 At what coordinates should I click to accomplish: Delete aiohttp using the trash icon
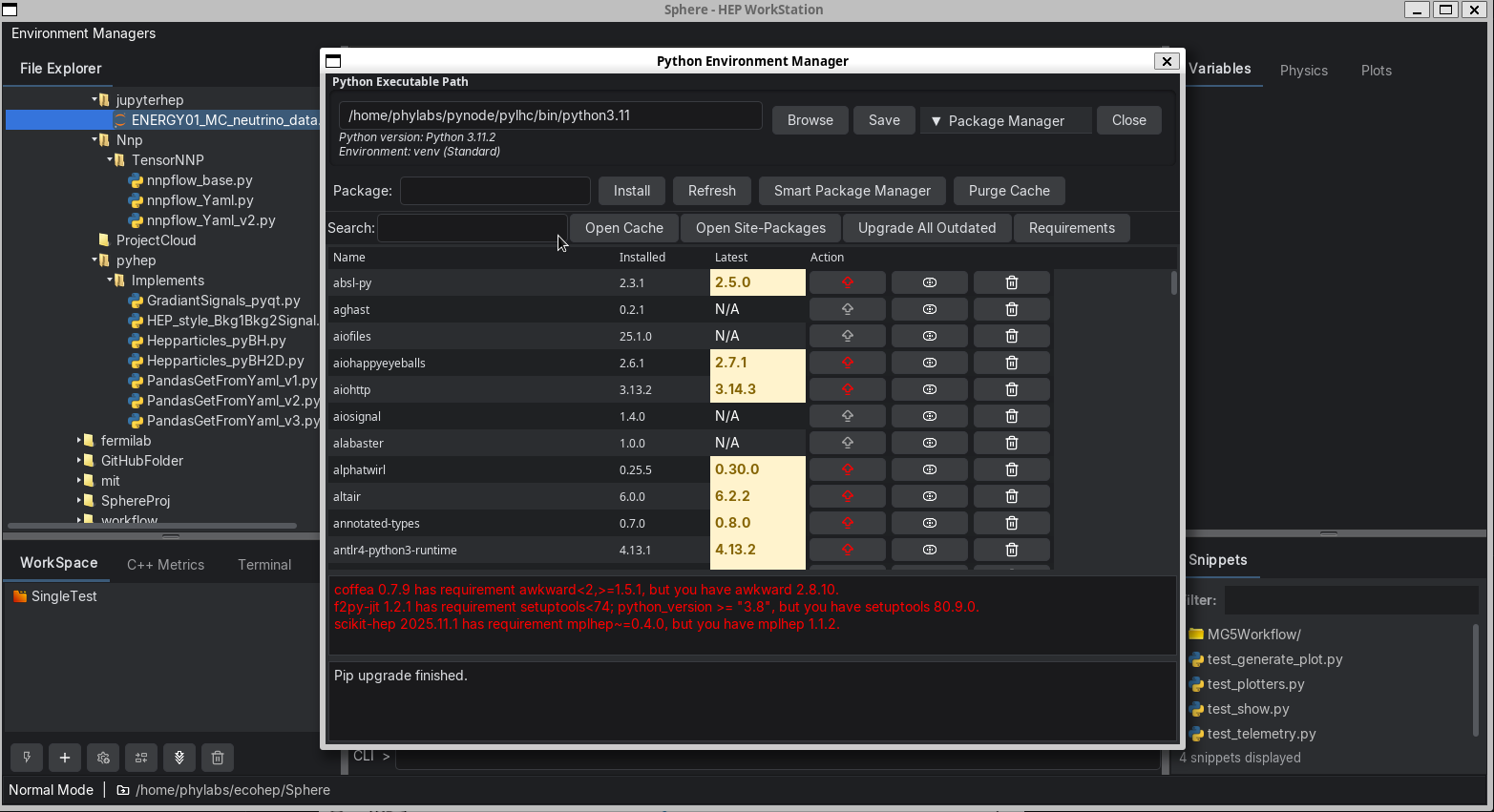click(x=1012, y=389)
